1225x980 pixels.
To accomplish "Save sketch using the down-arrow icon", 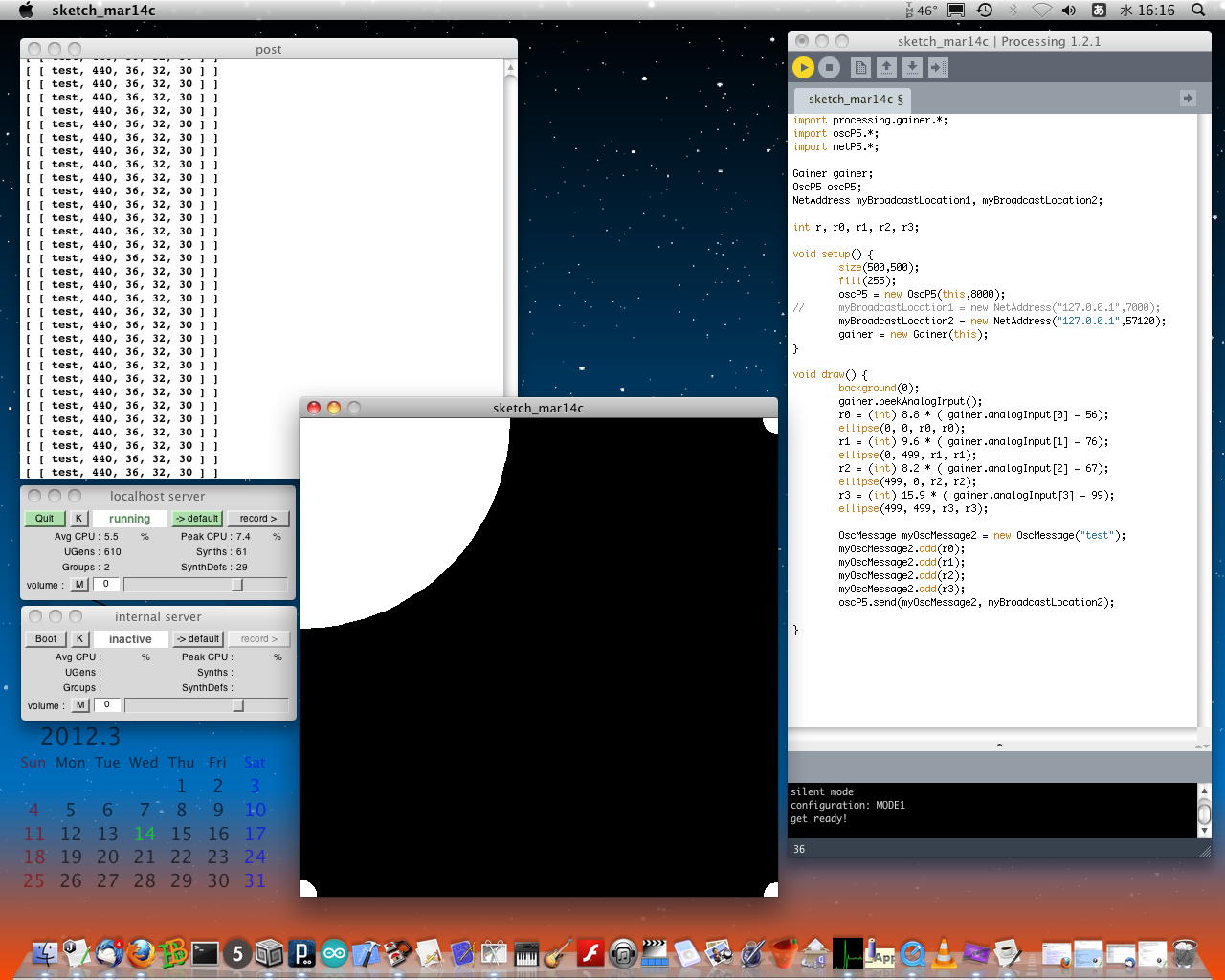I will pos(912,67).
